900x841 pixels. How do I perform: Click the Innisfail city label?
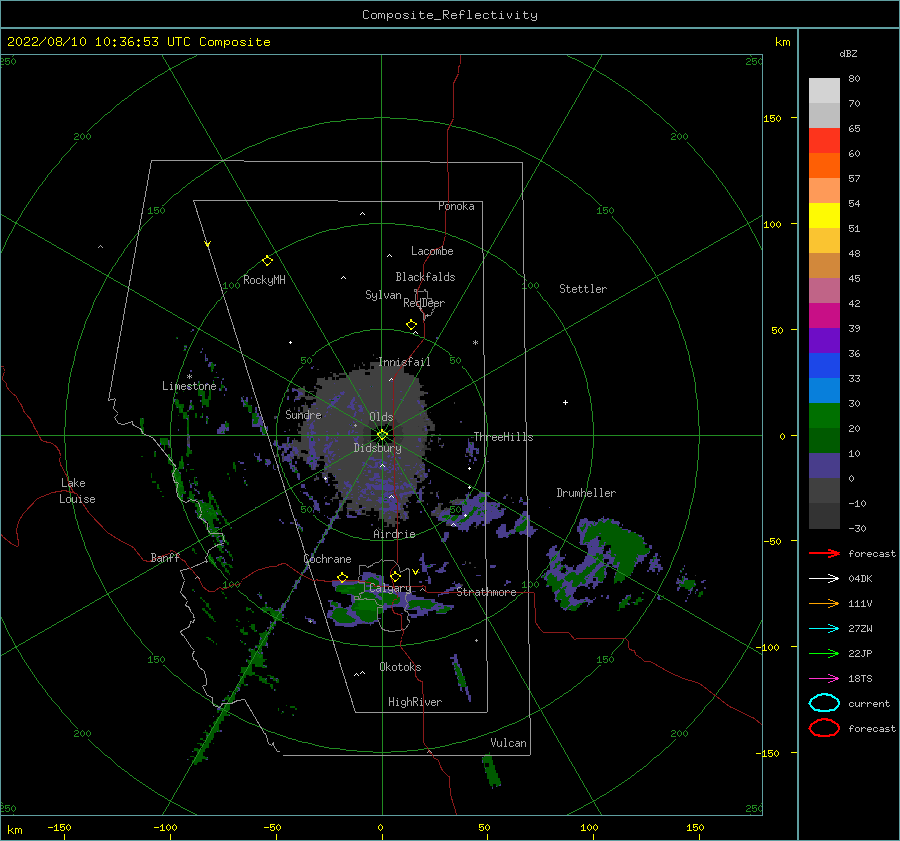404,362
